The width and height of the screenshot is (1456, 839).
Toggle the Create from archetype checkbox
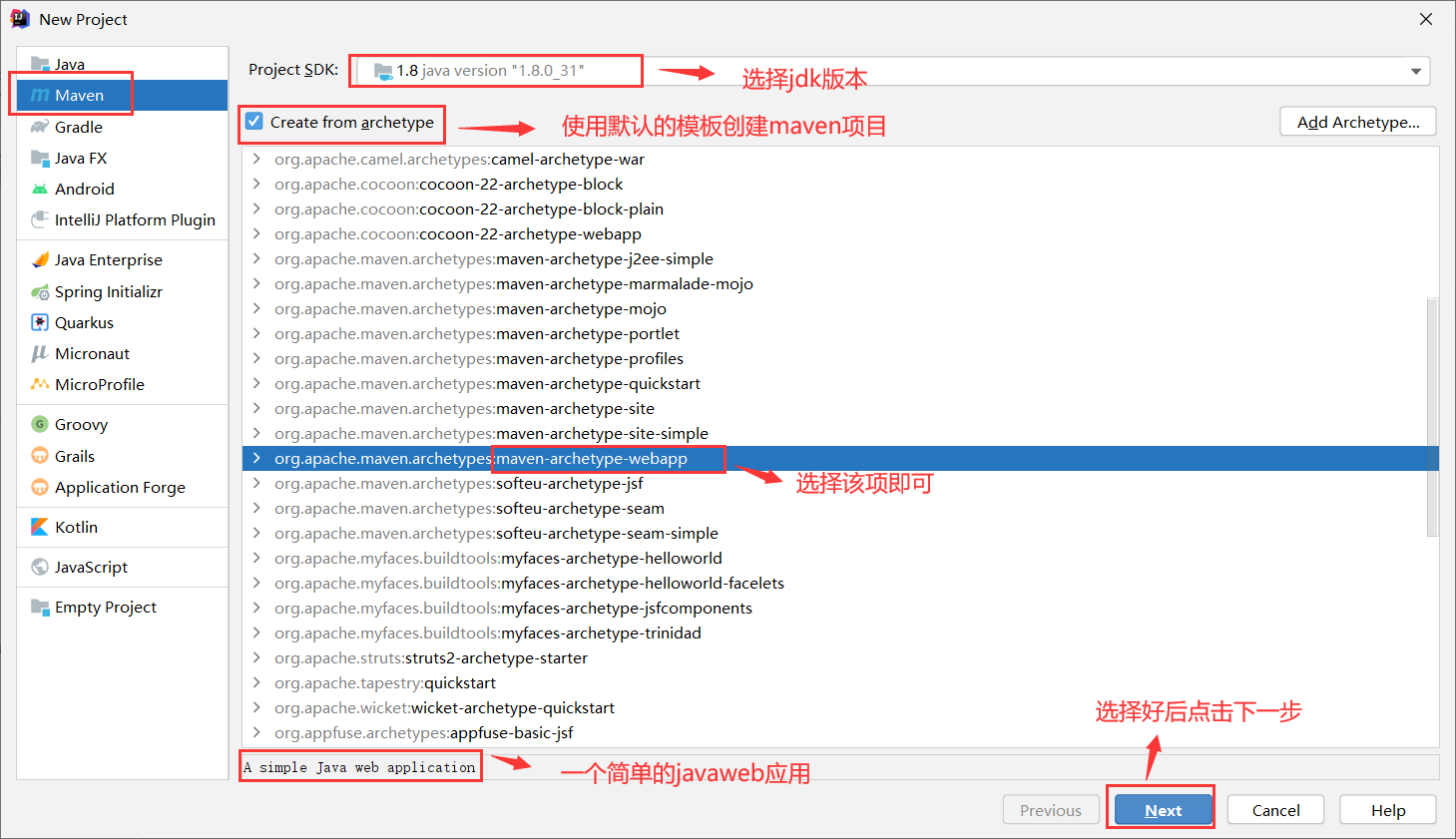pyautogui.click(x=254, y=122)
